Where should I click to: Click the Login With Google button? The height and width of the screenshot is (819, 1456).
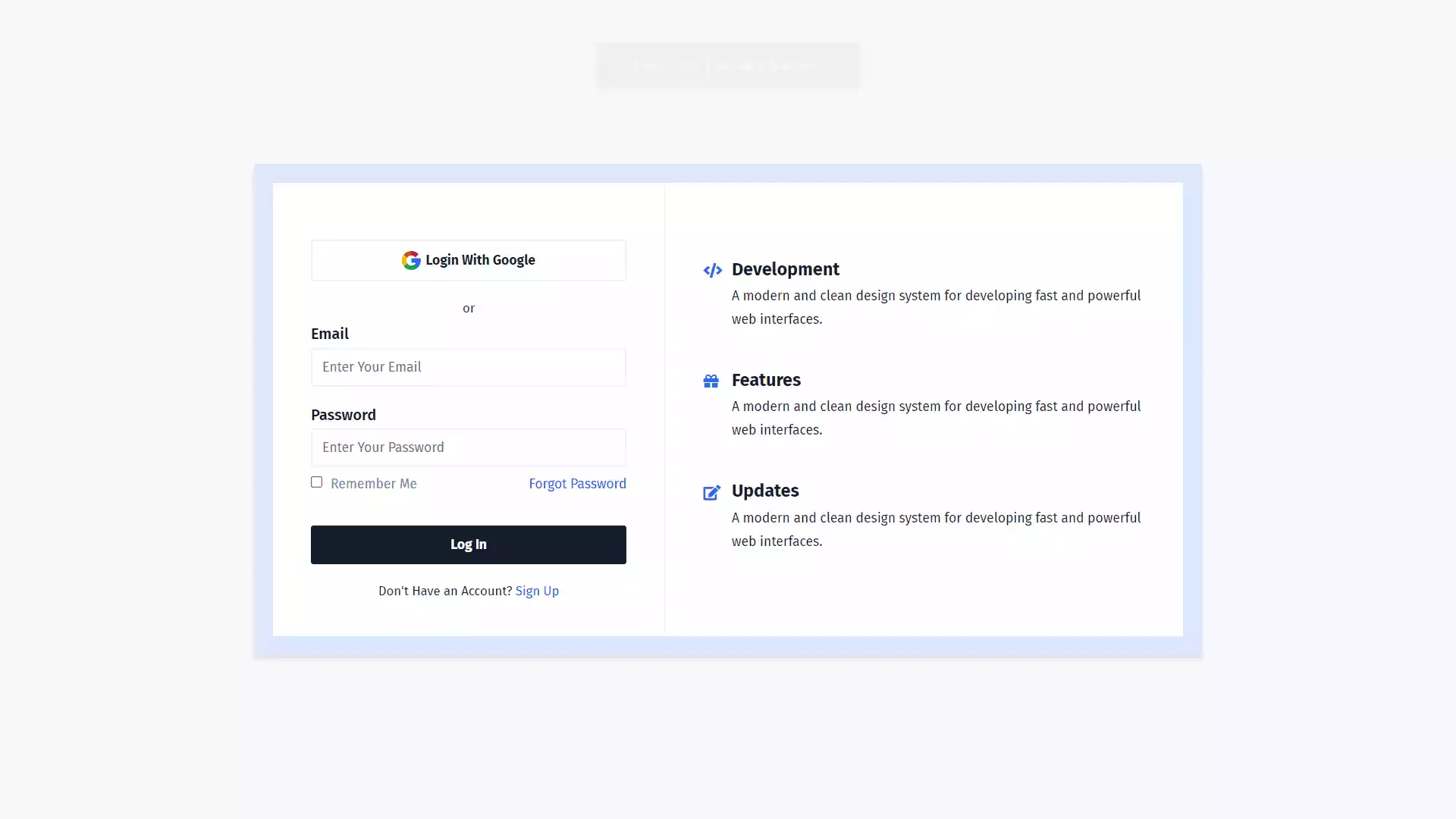click(468, 260)
